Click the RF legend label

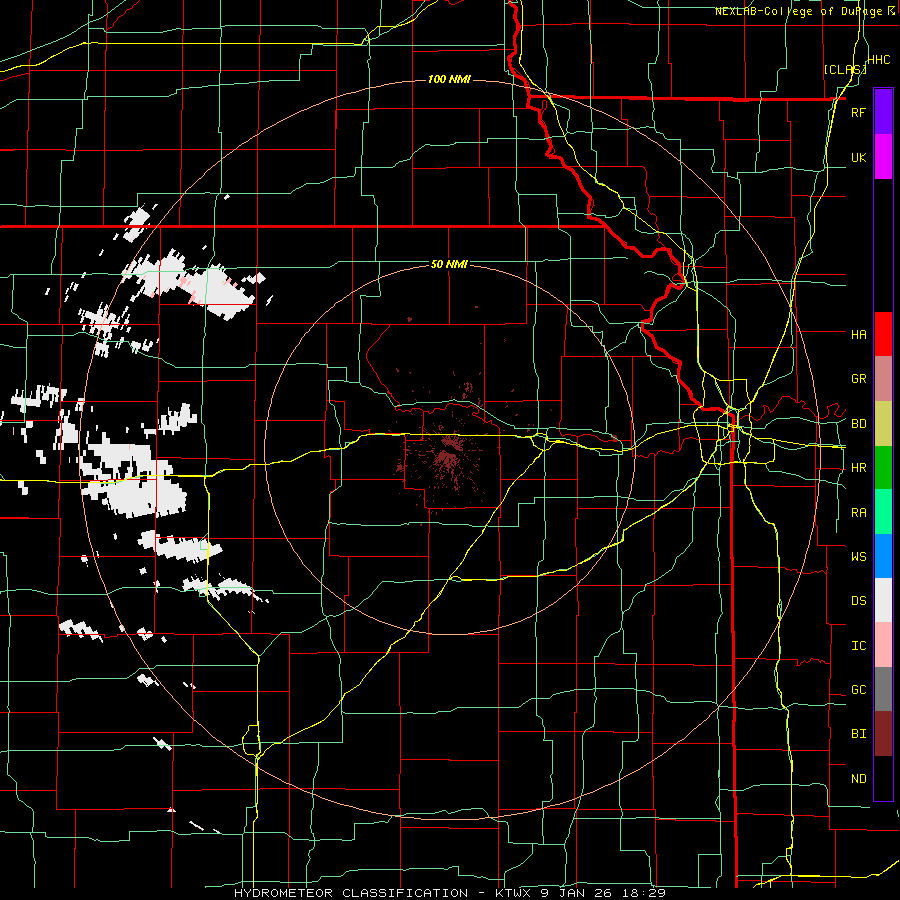(x=858, y=112)
